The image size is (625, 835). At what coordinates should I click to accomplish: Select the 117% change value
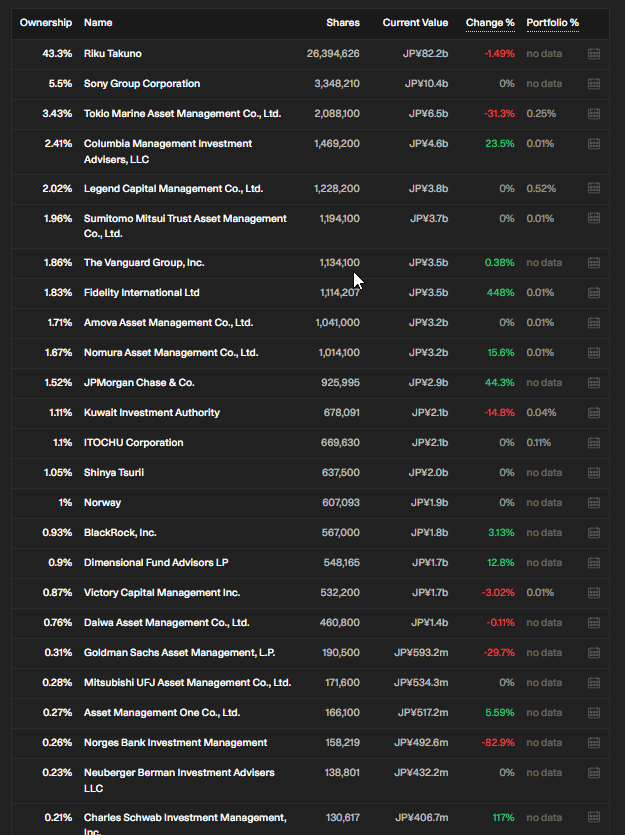pos(504,817)
